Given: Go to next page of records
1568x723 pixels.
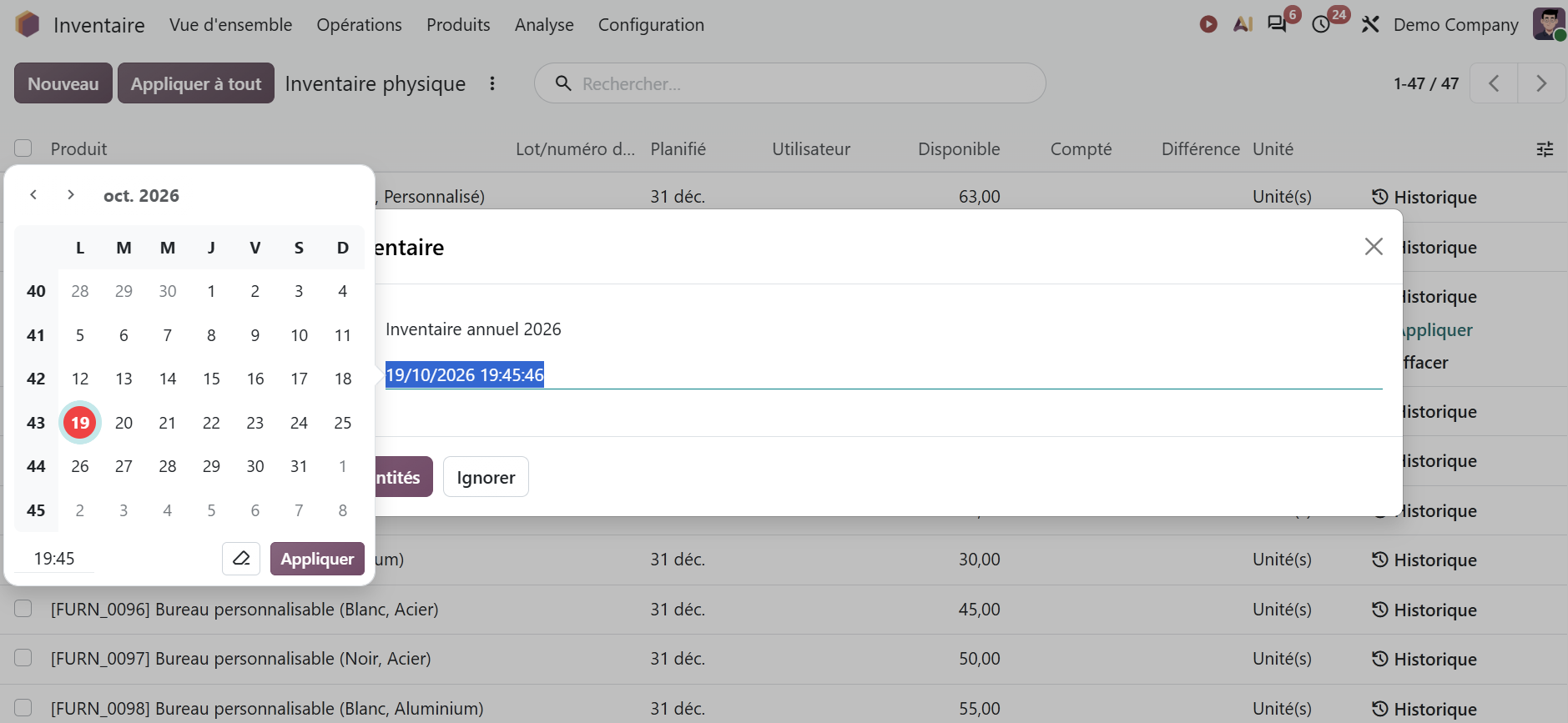Looking at the screenshot, I should 1541,83.
